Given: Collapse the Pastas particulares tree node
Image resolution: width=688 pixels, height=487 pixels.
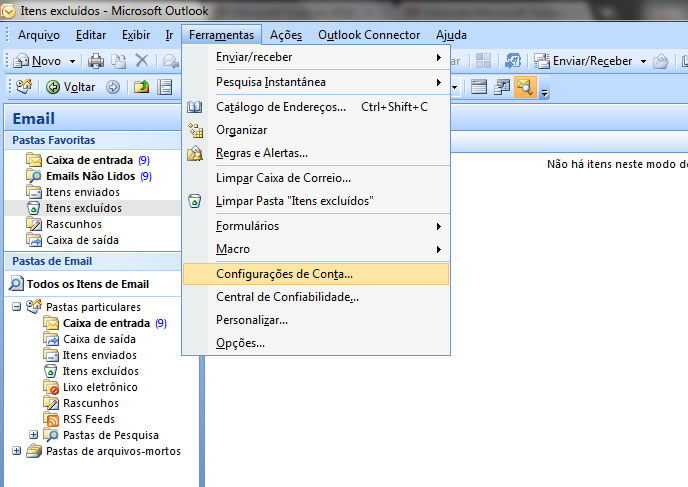Looking at the screenshot, I should click(17, 307).
